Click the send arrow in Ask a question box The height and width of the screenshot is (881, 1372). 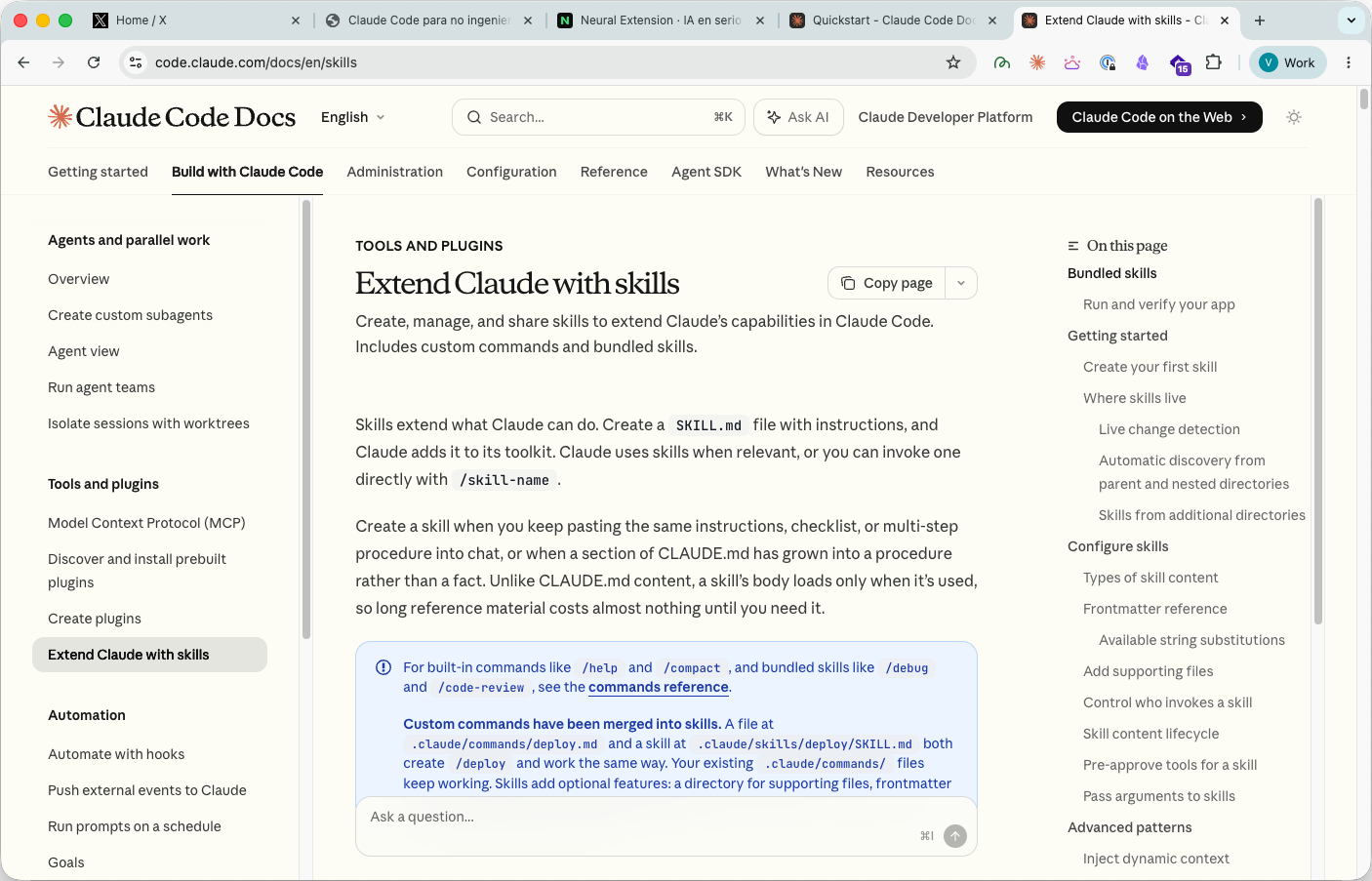955,836
